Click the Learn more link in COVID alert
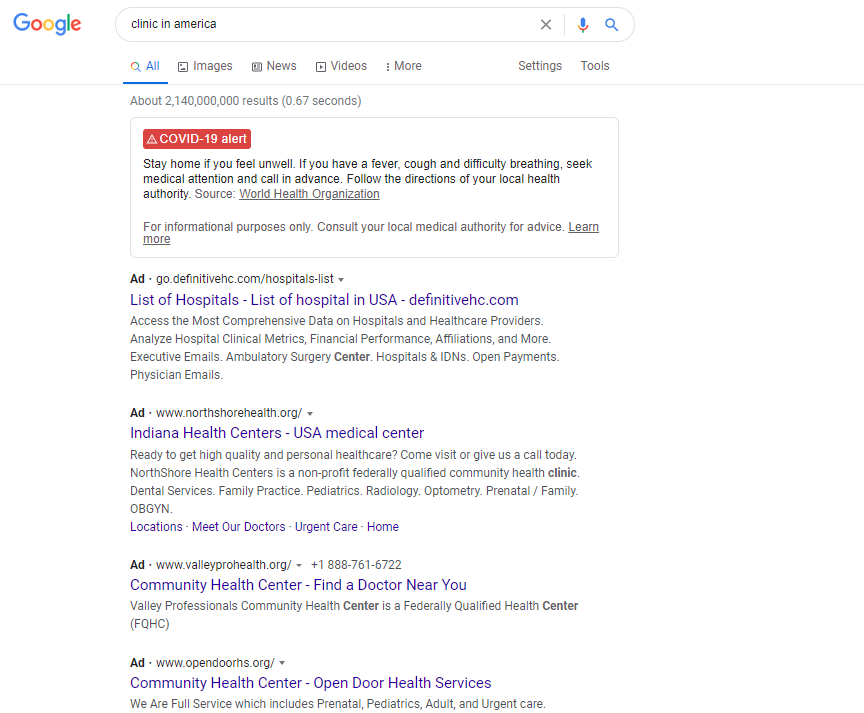Viewport: 864px width, 713px height. click(584, 227)
